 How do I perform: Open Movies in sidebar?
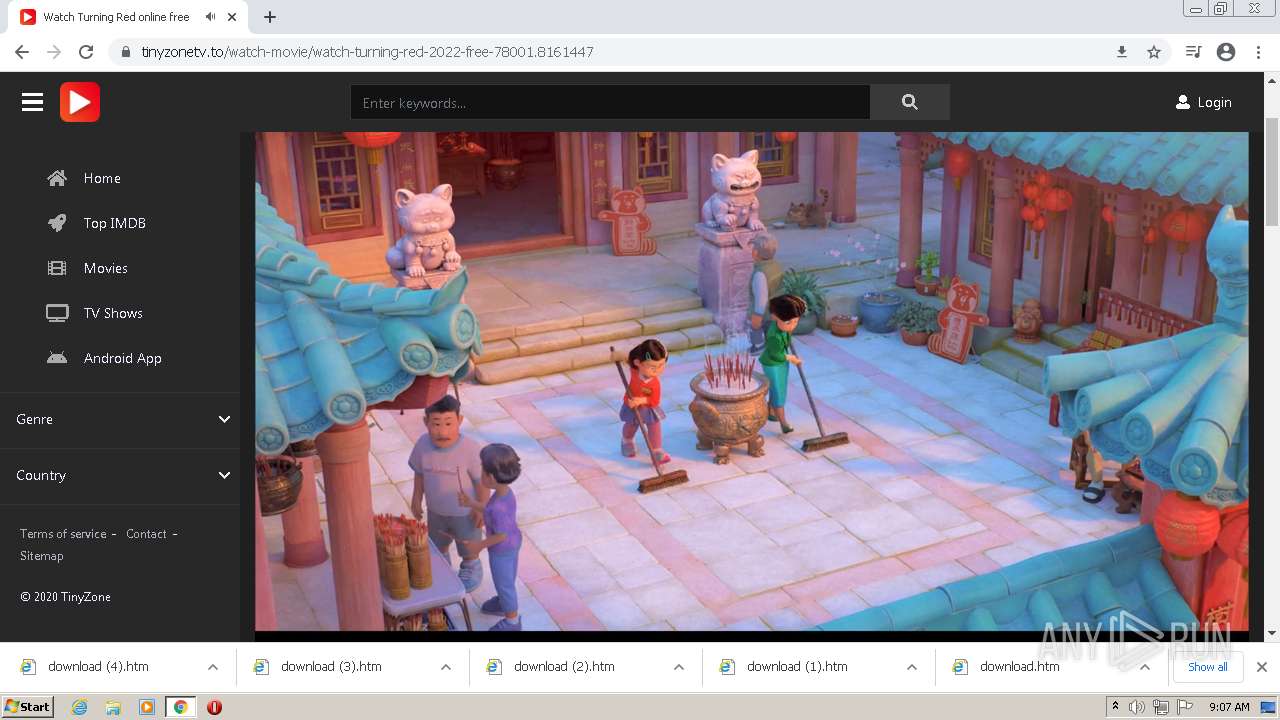106,268
